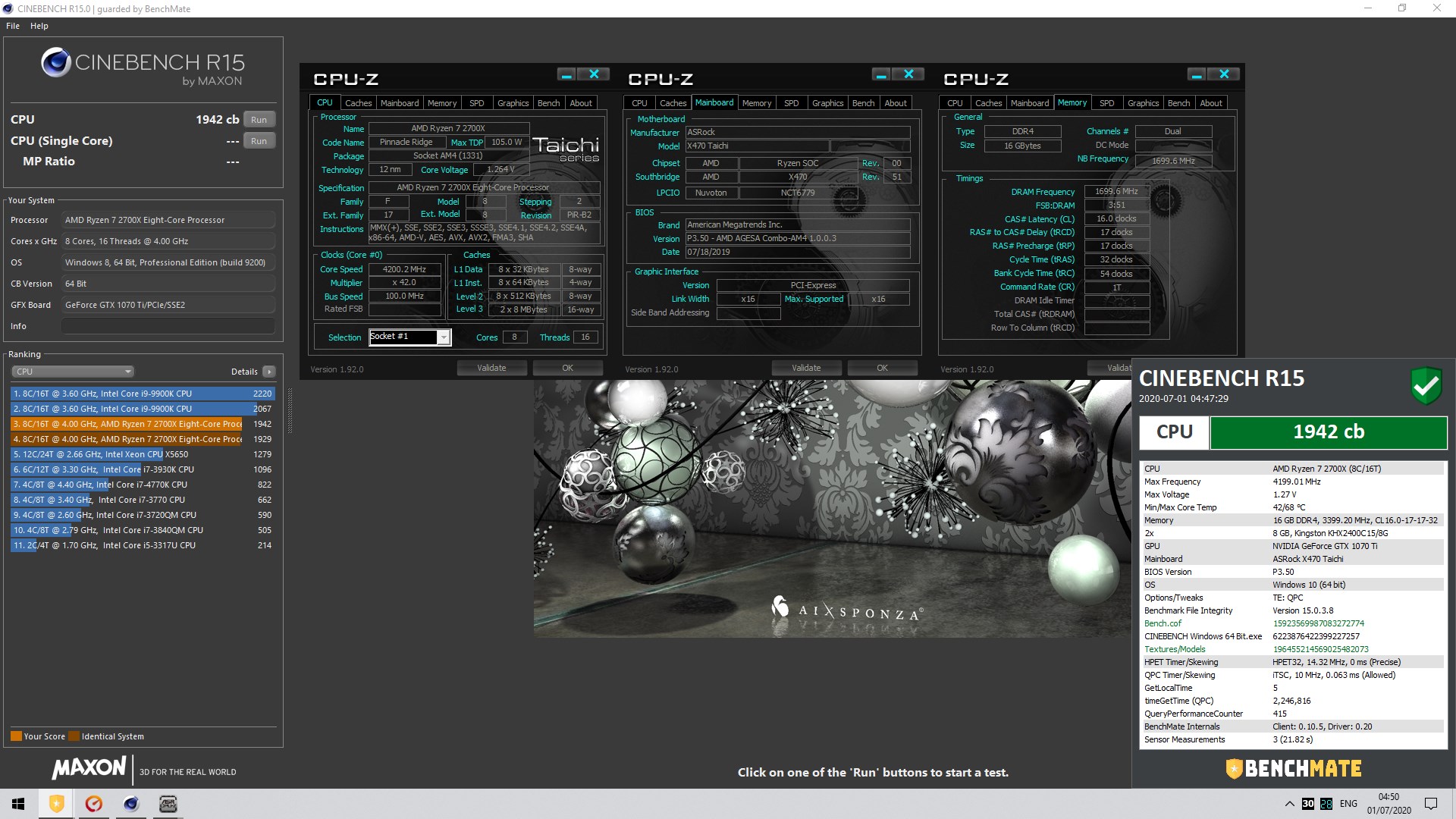This screenshot has width=1456, height=819.
Task: Select ranking entry AMD Ryzen 7 2700X 1929
Action: coord(143,439)
